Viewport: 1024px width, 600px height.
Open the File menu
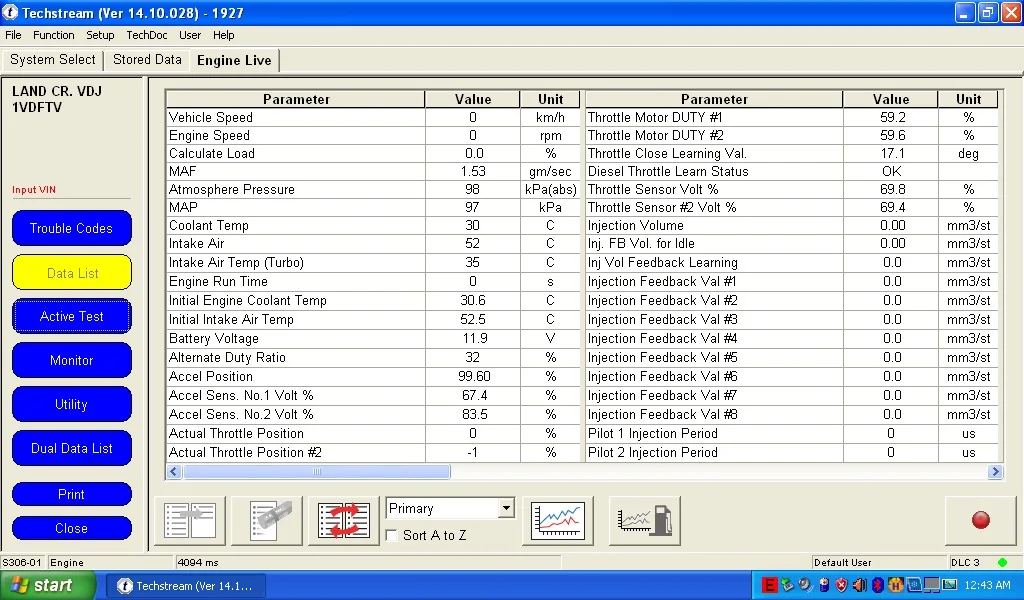(13, 35)
